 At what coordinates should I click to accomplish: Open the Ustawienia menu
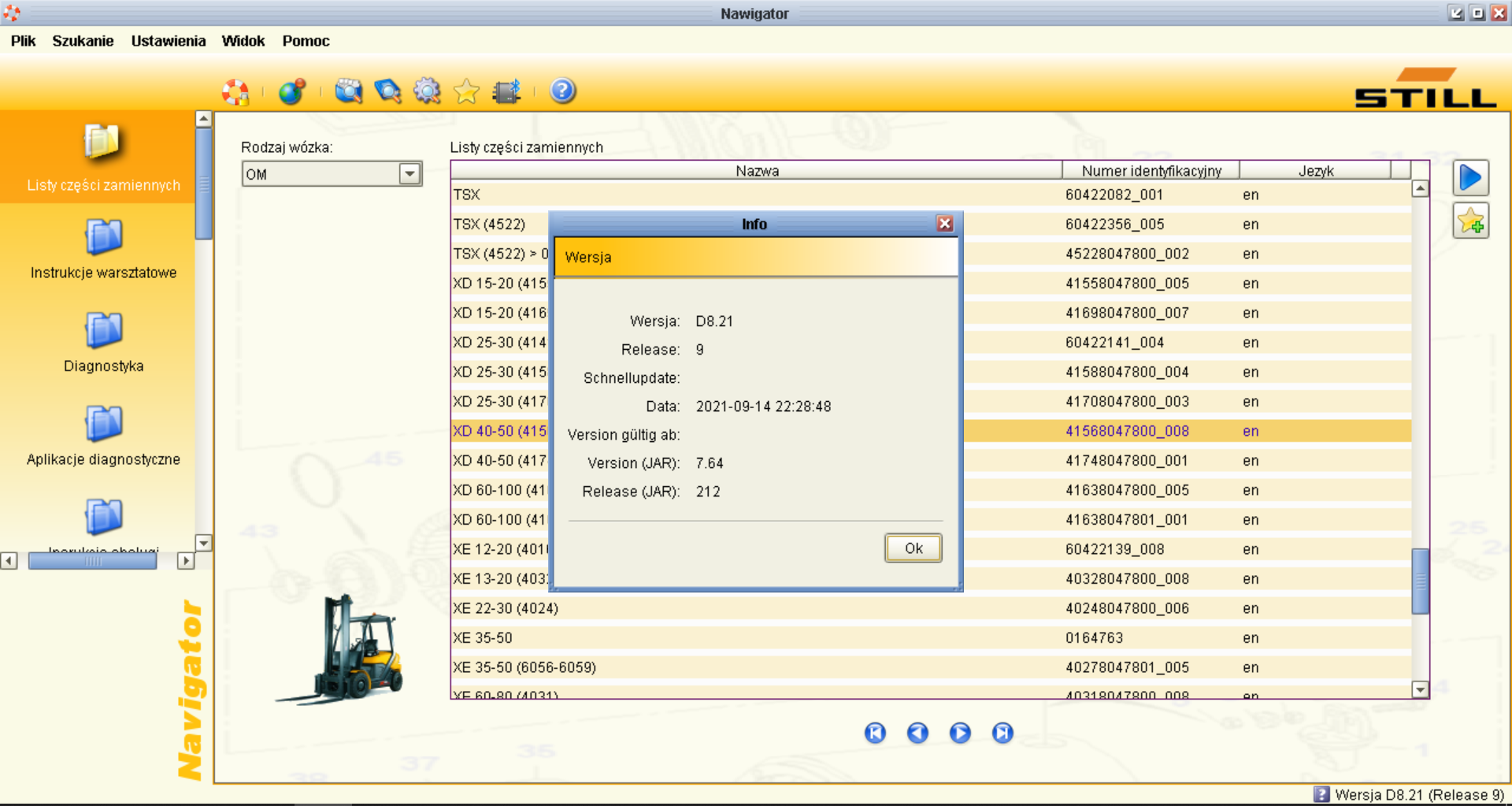168,41
